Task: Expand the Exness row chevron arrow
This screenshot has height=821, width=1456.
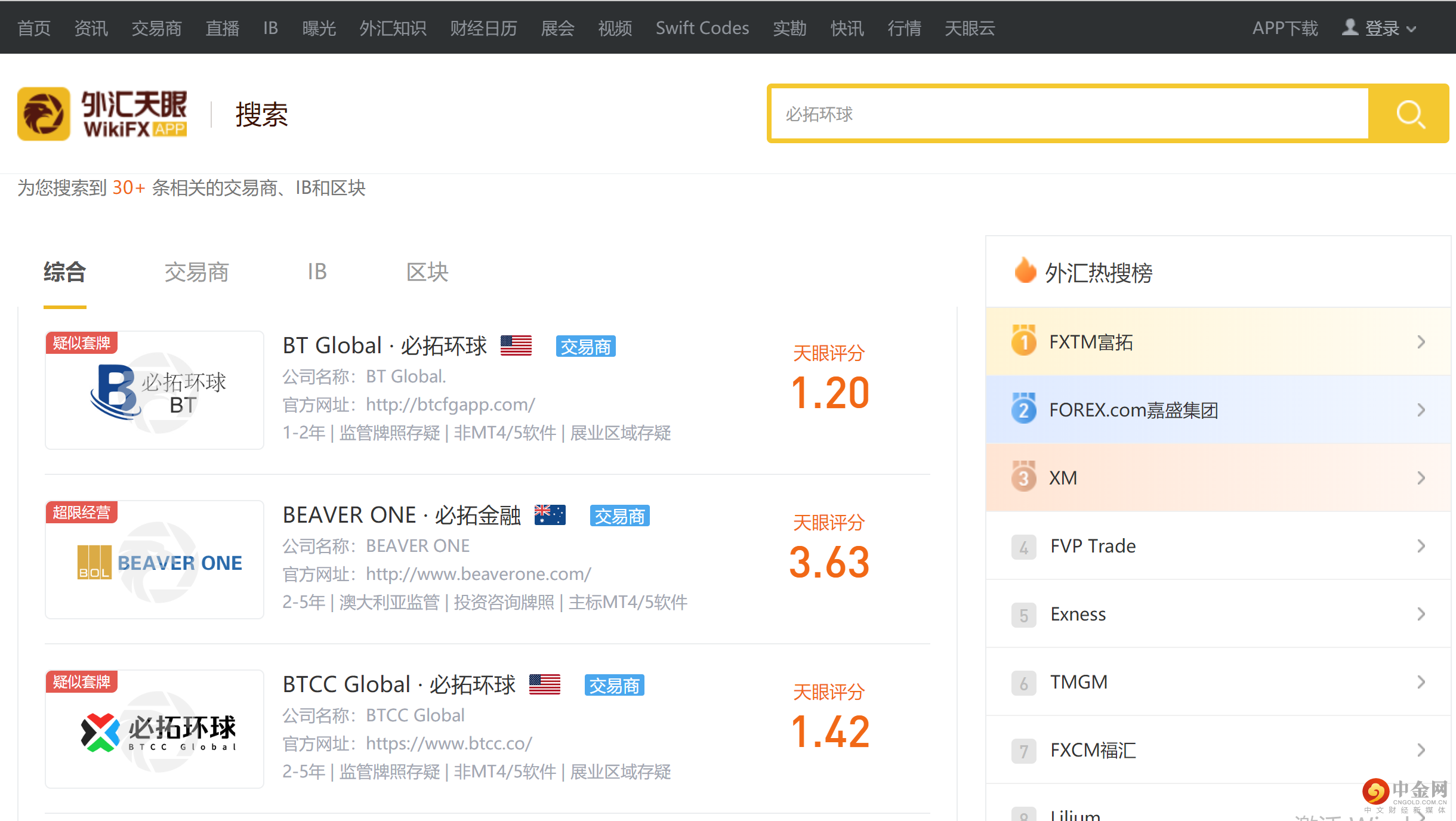Action: coord(1421,614)
